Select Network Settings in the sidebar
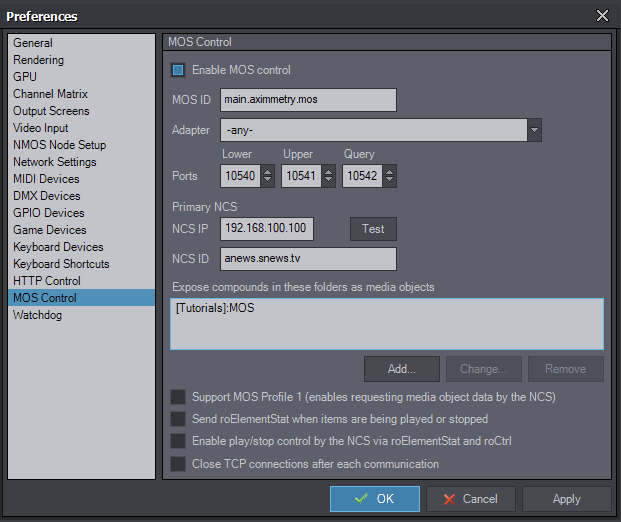This screenshot has width=621, height=522. pyautogui.click(x=55, y=162)
